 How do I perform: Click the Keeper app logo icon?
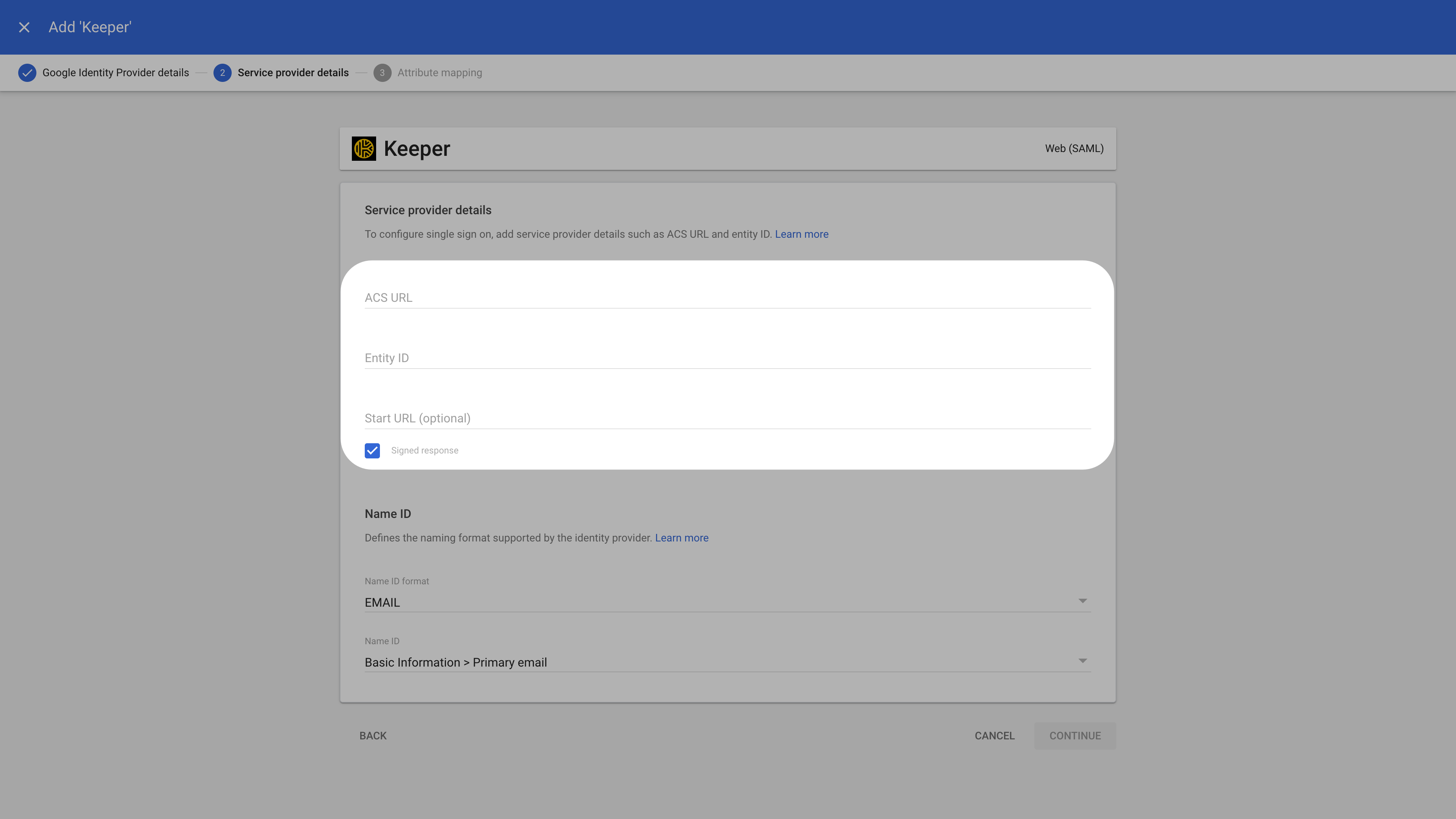(364, 149)
